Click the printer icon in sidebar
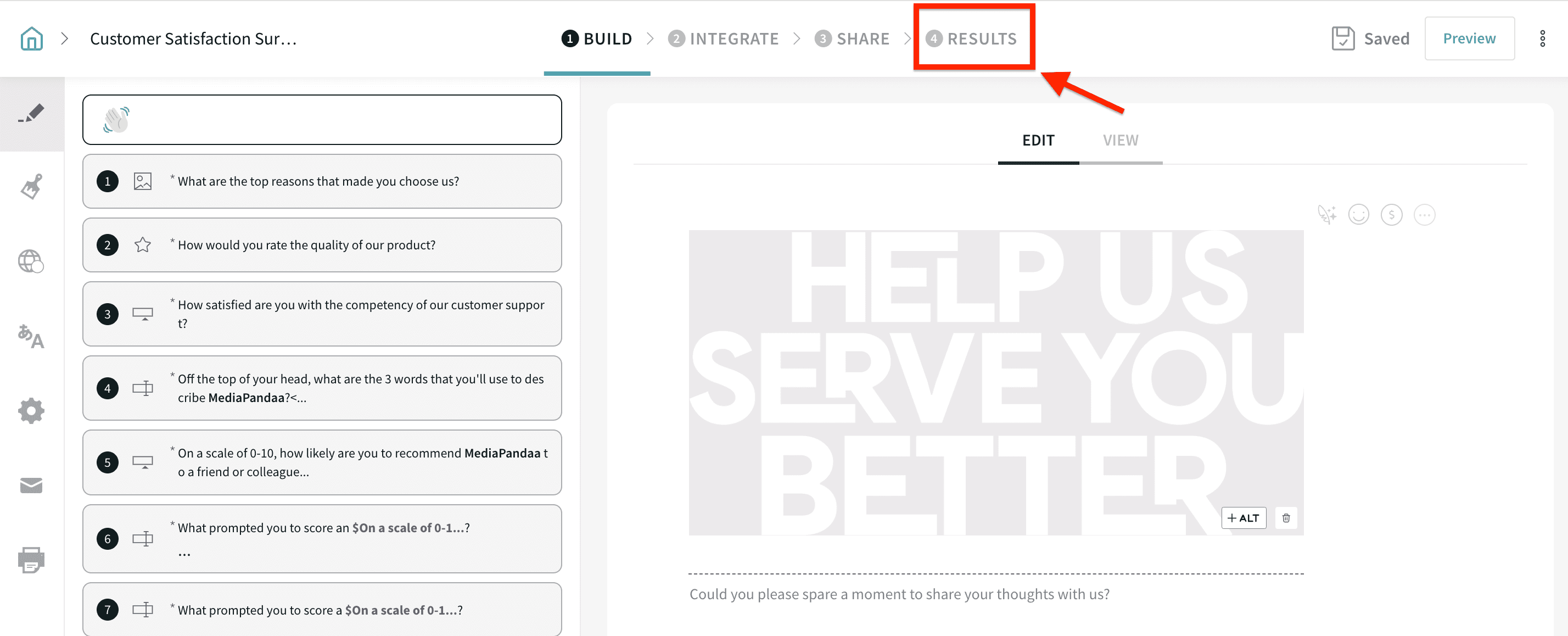The image size is (1568, 636). point(32,559)
